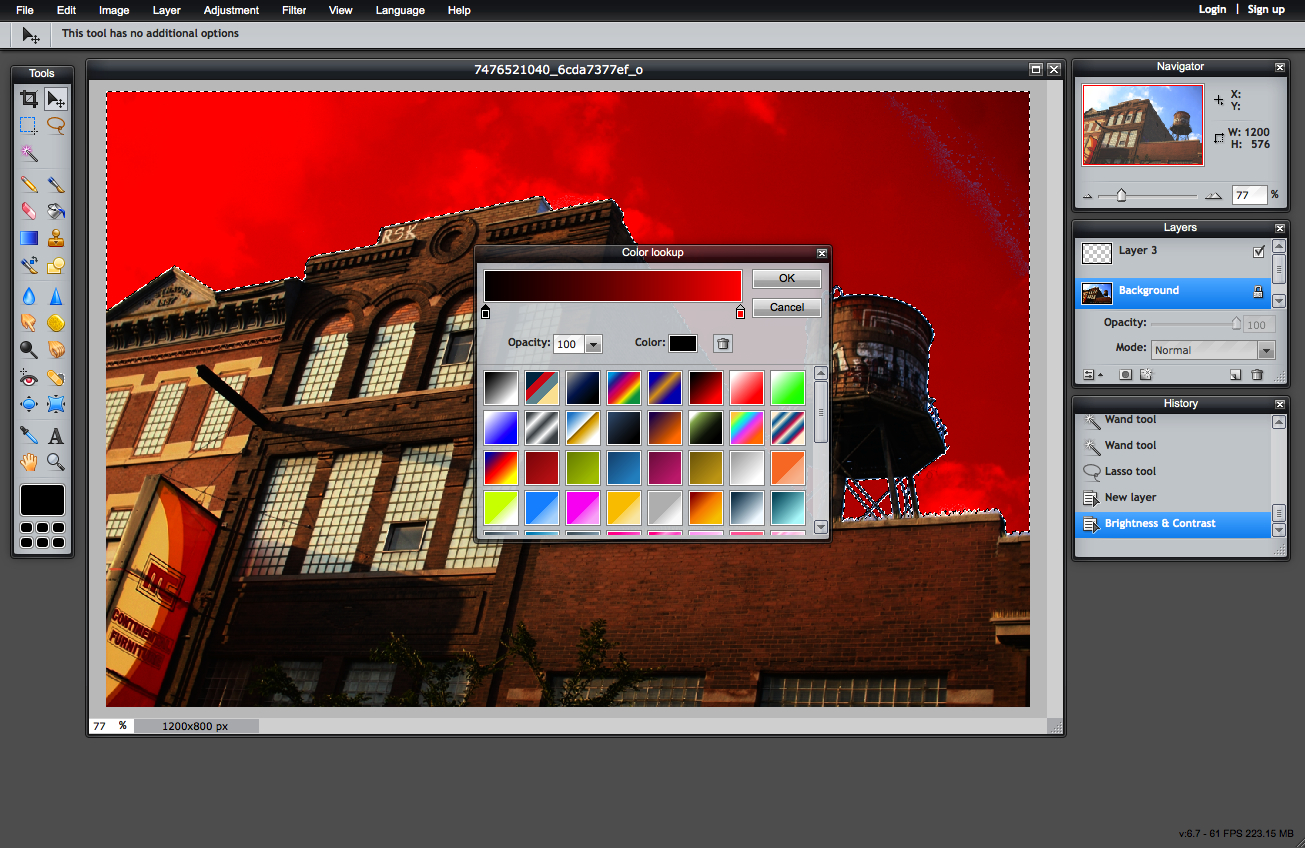
Task: Select the Sharpen cone tool
Action: coord(56,296)
